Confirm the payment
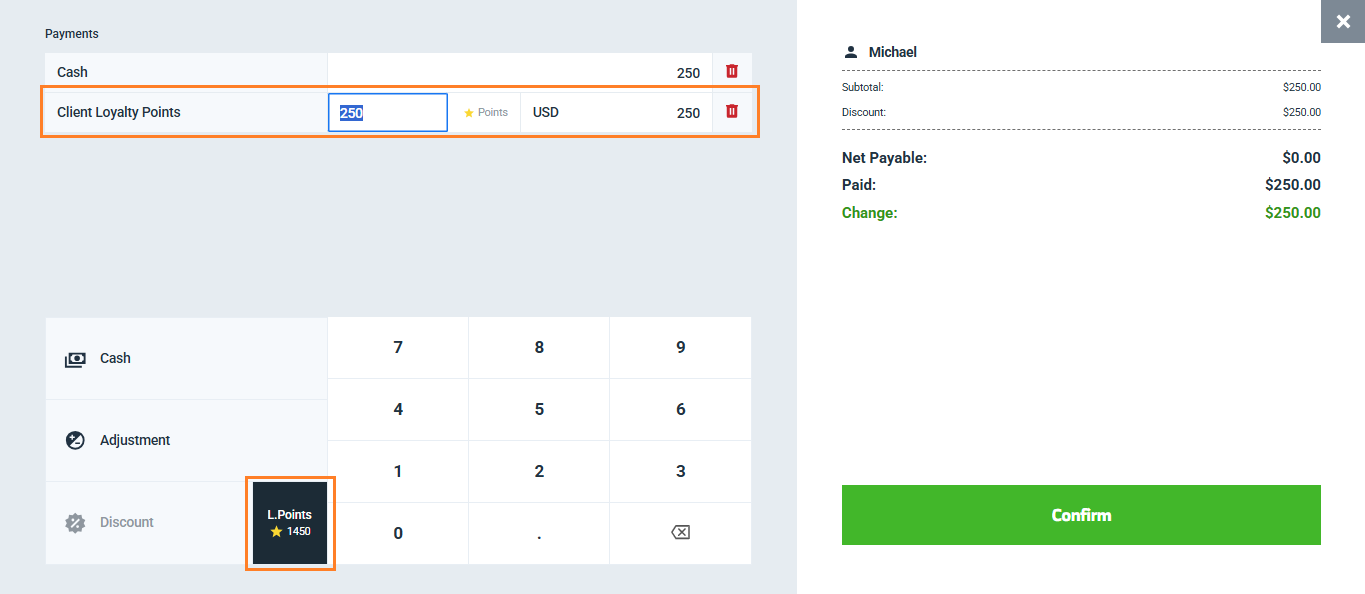1365x594 pixels. point(1080,515)
